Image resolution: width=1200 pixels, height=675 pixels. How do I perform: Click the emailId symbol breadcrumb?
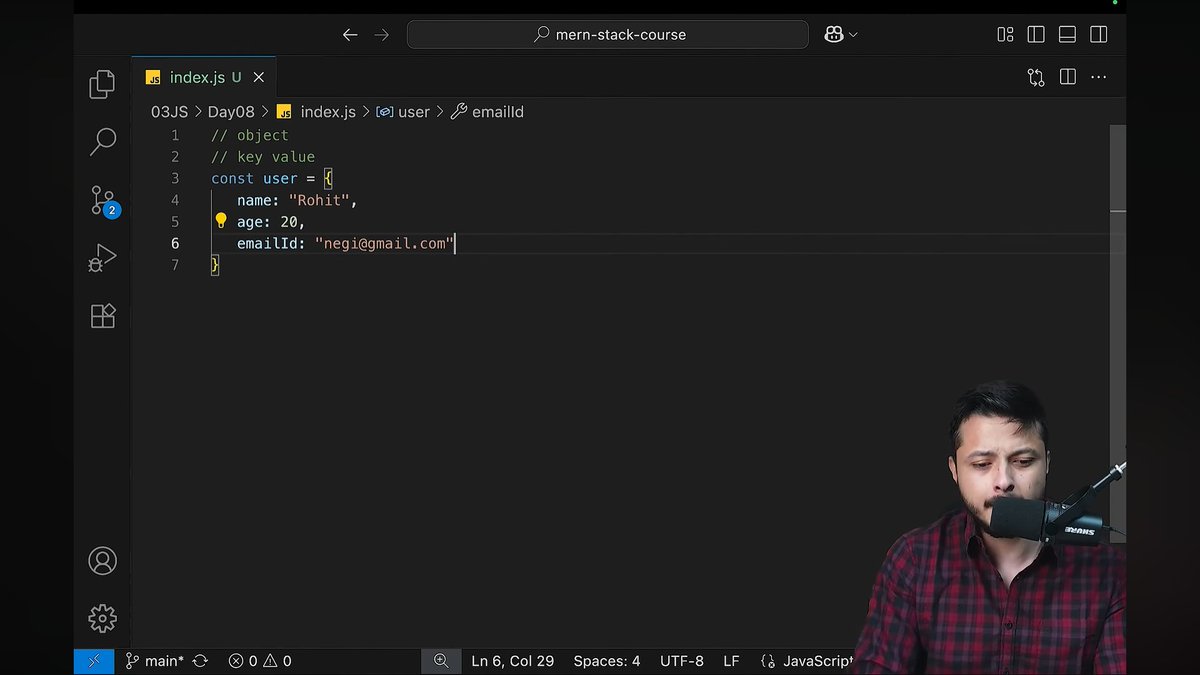(487, 112)
